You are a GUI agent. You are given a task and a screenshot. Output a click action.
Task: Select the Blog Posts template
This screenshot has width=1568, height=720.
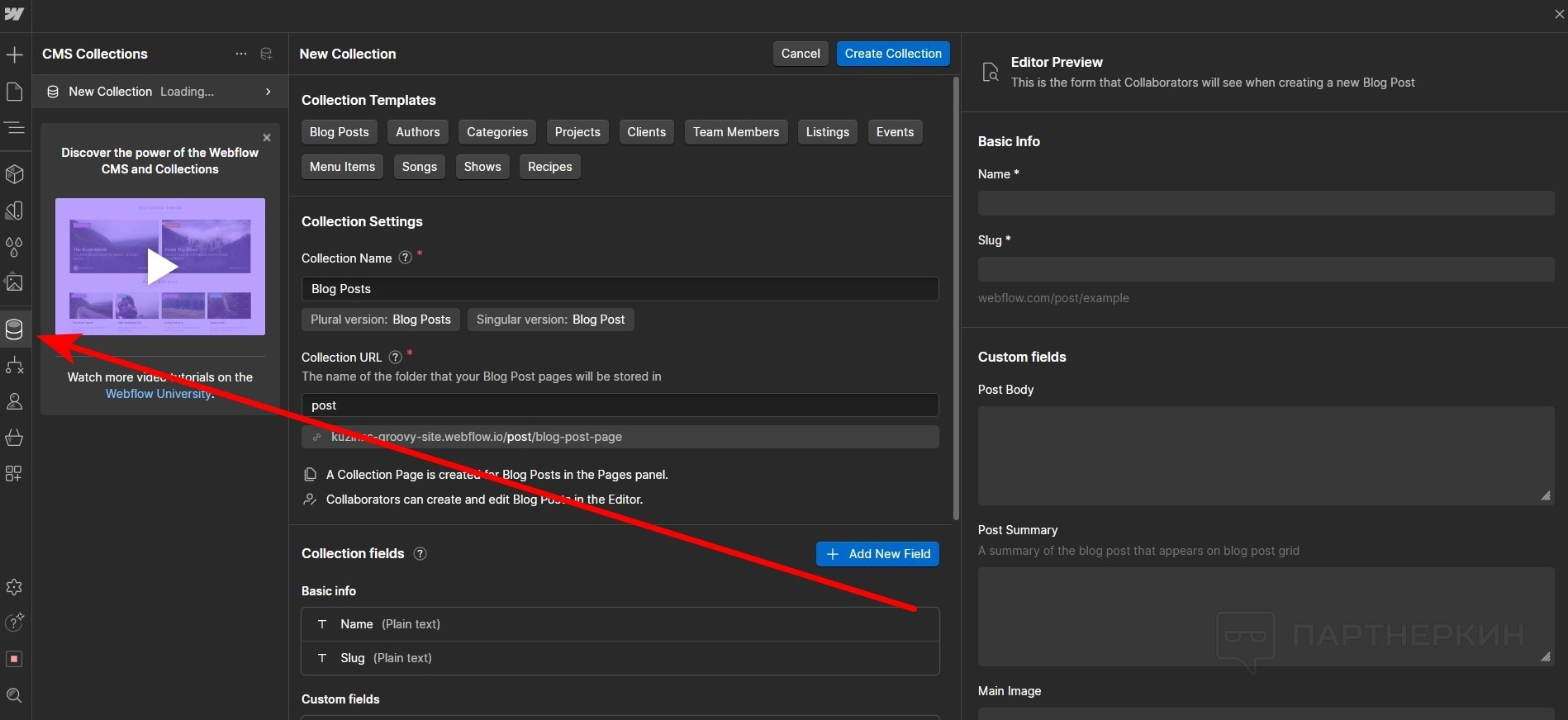tap(339, 132)
